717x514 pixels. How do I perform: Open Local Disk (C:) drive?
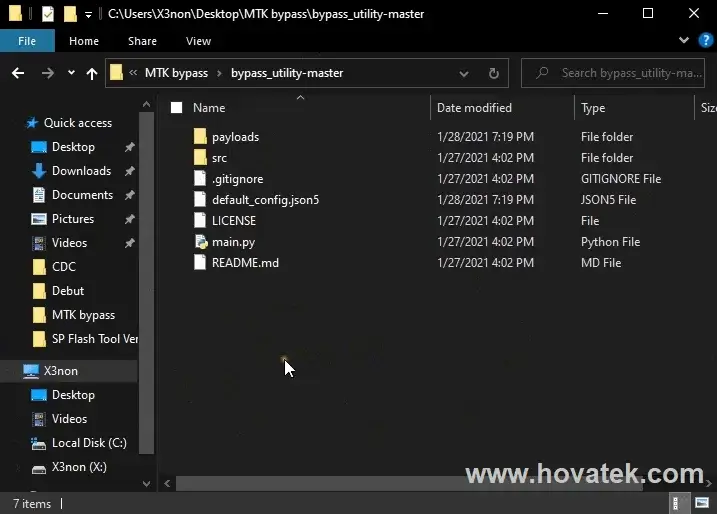tap(89, 443)
